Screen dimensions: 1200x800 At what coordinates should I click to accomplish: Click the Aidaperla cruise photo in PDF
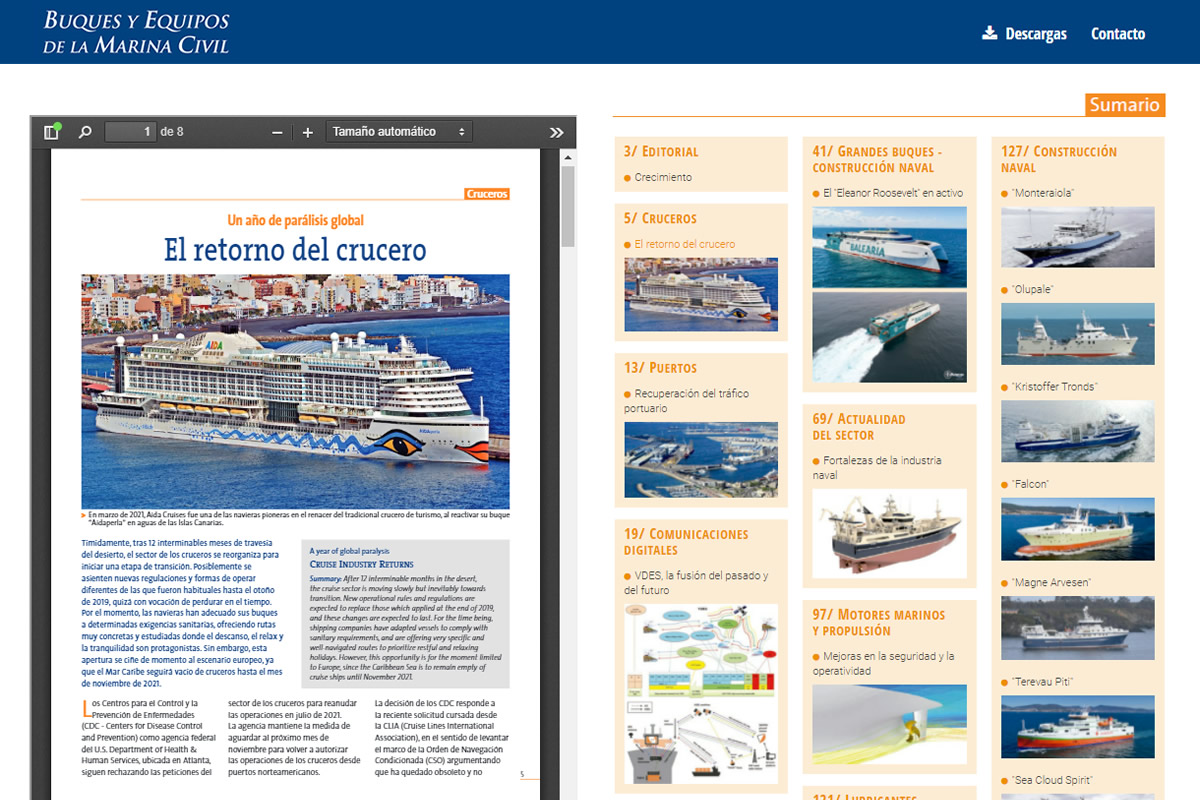pyautogui.click(x=295, y=391)
